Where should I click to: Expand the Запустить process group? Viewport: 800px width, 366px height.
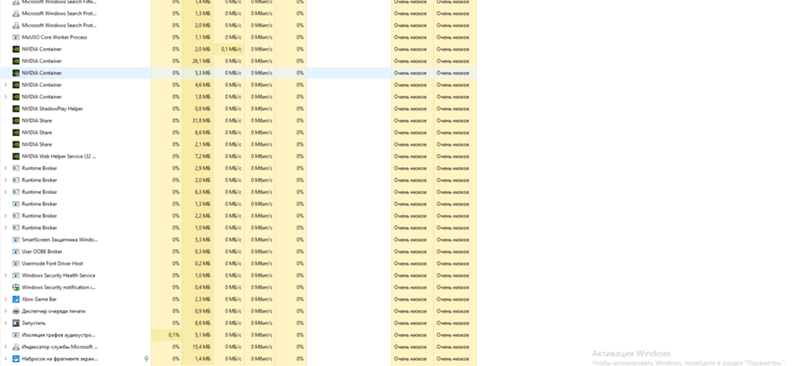[6, 323]
